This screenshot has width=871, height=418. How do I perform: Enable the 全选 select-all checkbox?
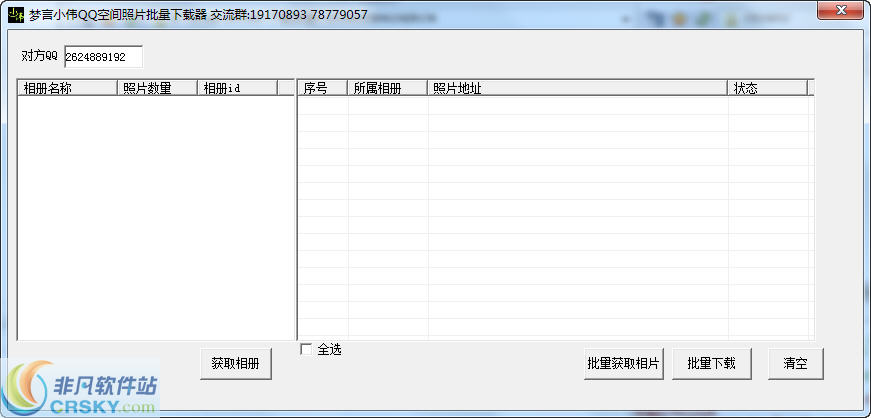[306, 350]
